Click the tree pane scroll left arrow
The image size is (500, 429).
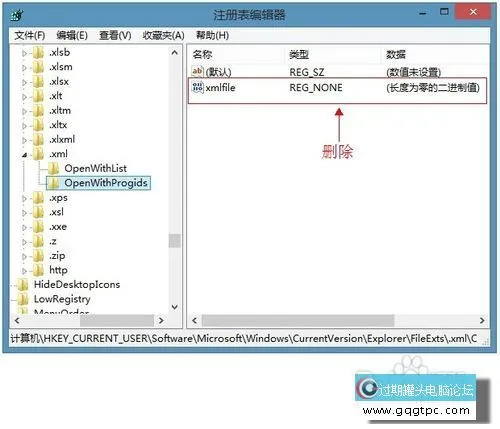tap(17, 321)
